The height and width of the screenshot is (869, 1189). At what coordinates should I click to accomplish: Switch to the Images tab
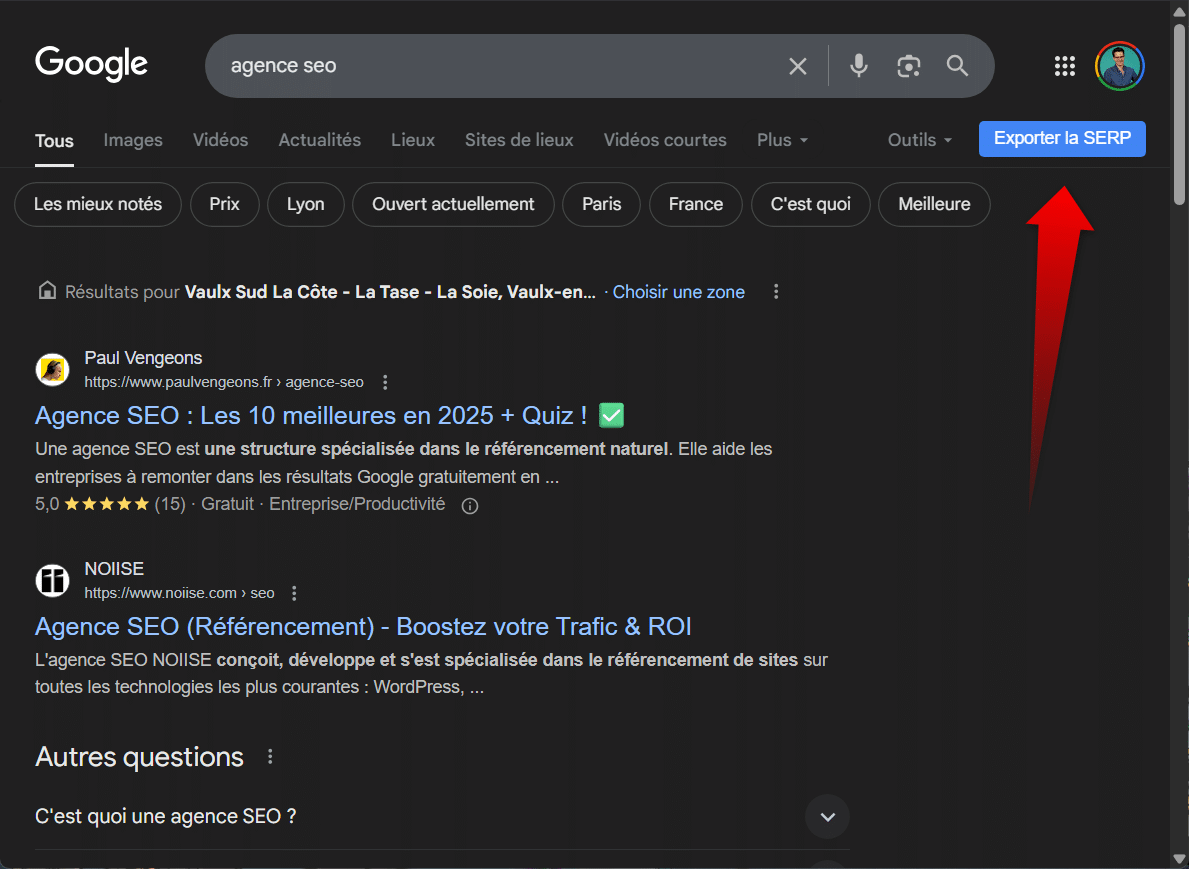pyautogui.click(x=133, y=140)
